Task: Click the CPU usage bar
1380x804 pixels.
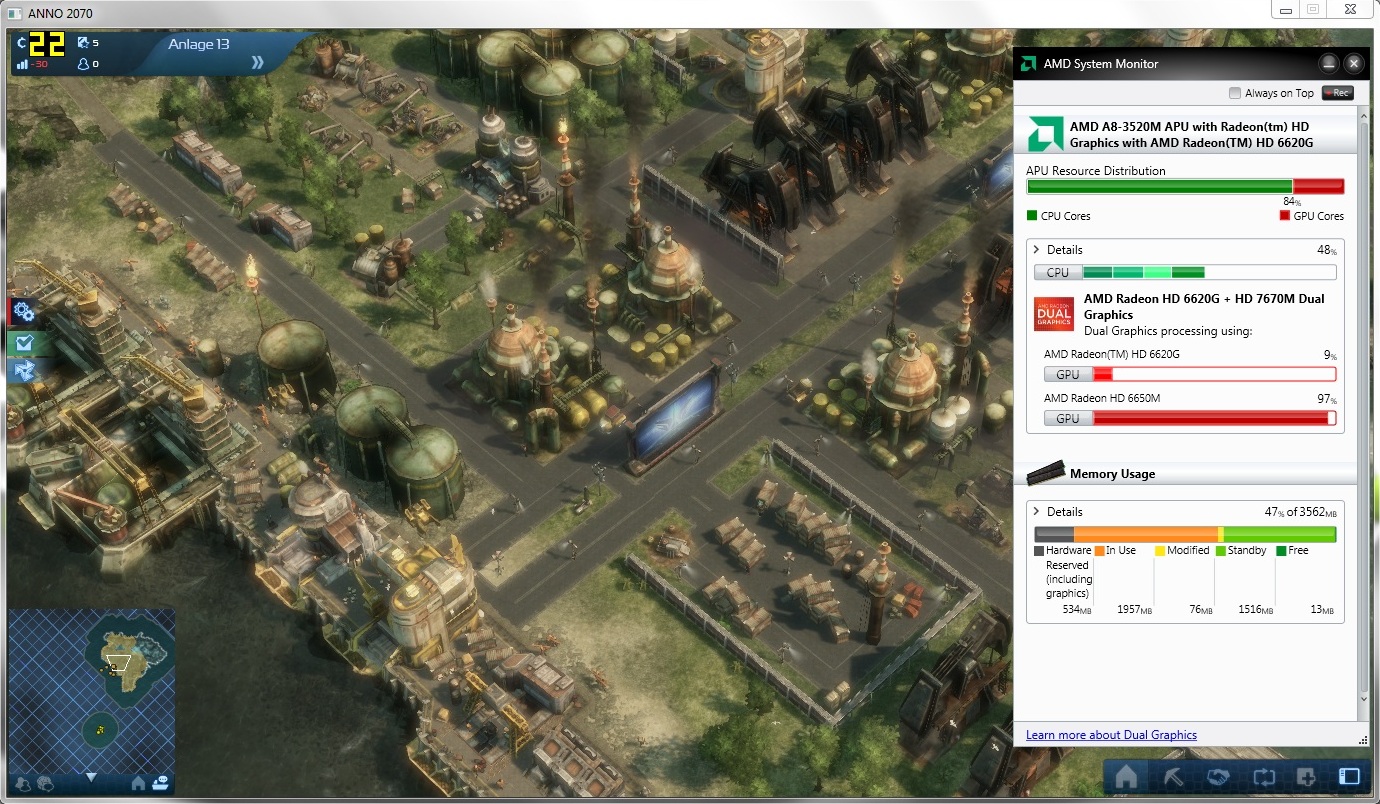Action: pos(1185,272)
